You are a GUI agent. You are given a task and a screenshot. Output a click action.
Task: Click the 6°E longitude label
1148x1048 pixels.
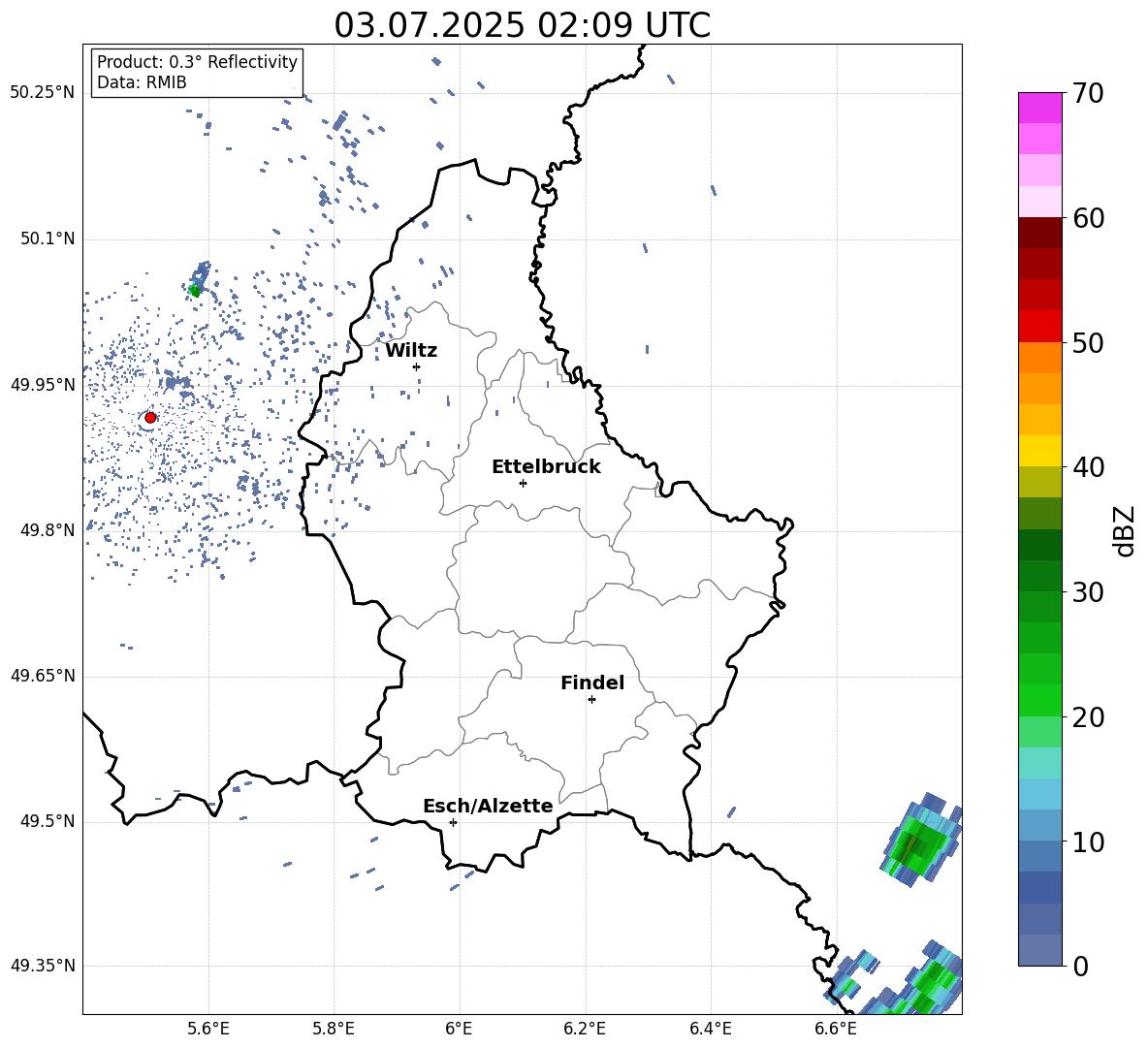coord(459,1029)
